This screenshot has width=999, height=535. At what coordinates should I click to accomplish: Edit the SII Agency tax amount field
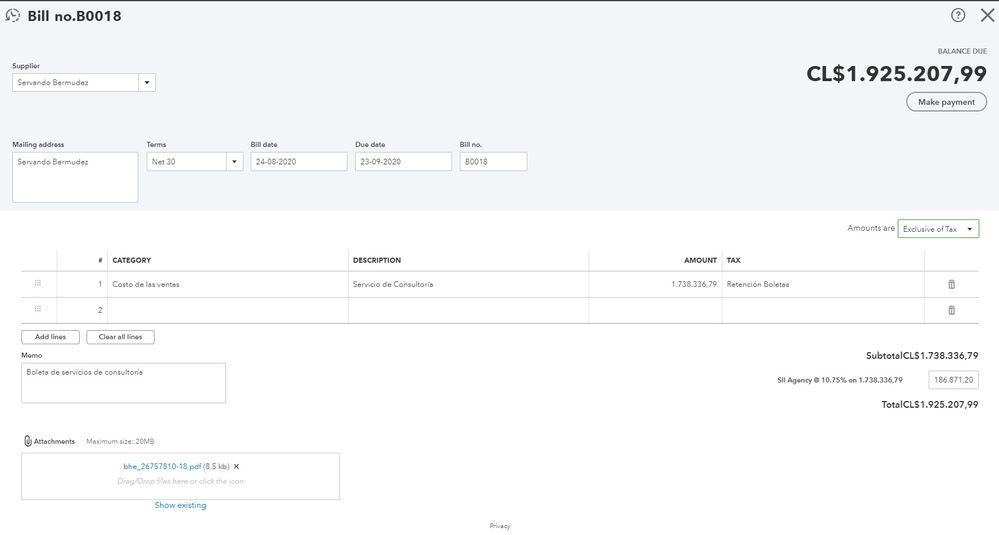954,380
